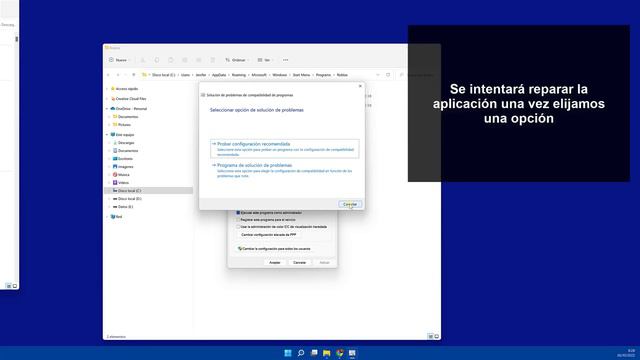Viewport: 640px width, 360px height.
Task: Click Cancelar in the troubleshooter dialog
Action: (x=350, y=204)
